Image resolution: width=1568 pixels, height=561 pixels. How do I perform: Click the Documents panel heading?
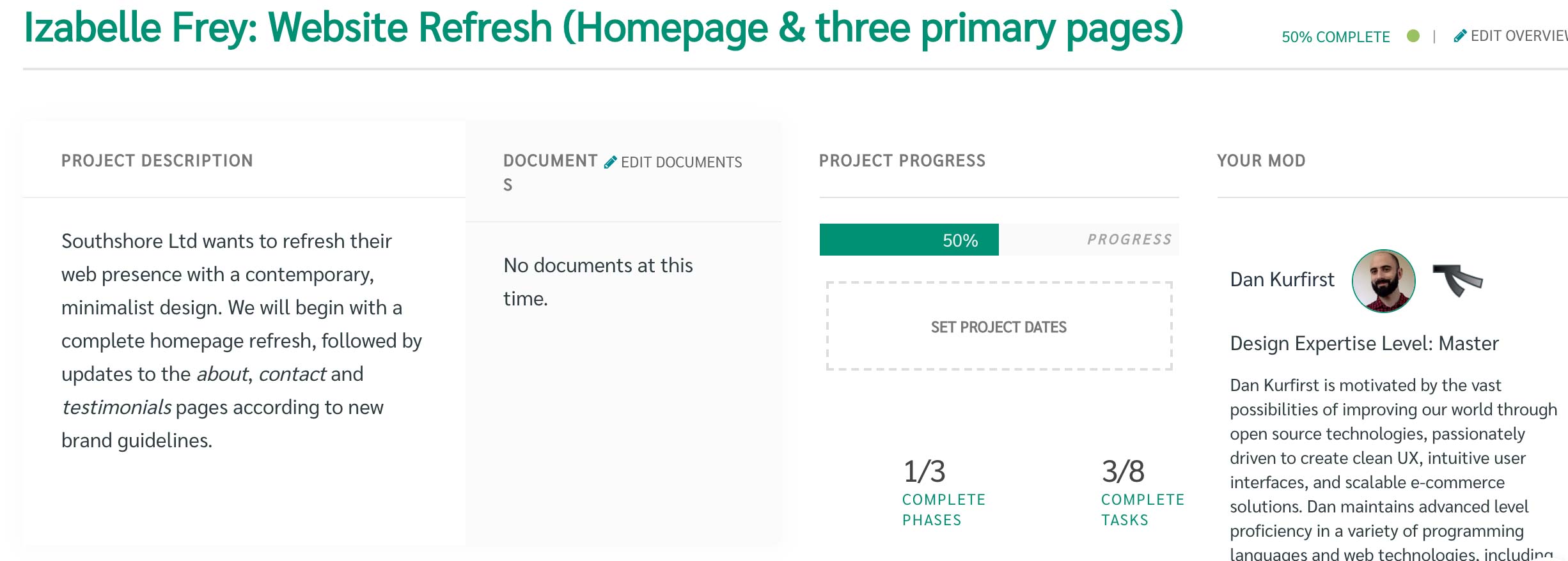(551, 173)
